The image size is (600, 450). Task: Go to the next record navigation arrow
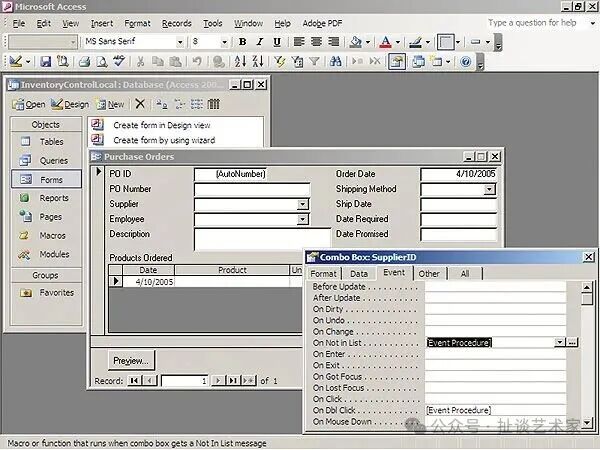tap(218, 381)
